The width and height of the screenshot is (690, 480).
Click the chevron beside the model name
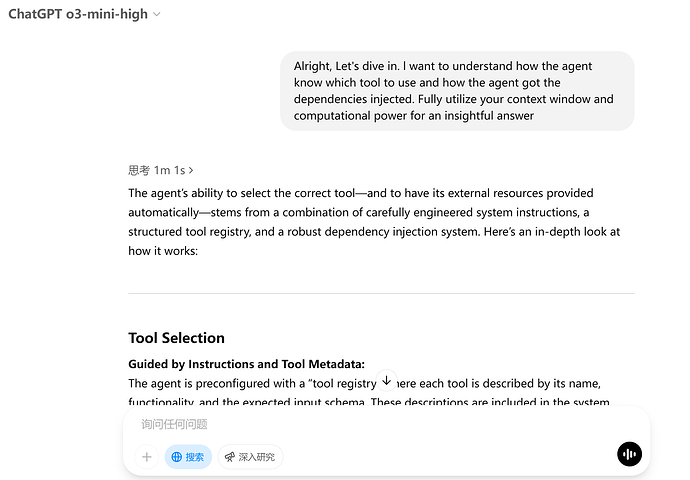pyautogui.click(x=157, y=15)
